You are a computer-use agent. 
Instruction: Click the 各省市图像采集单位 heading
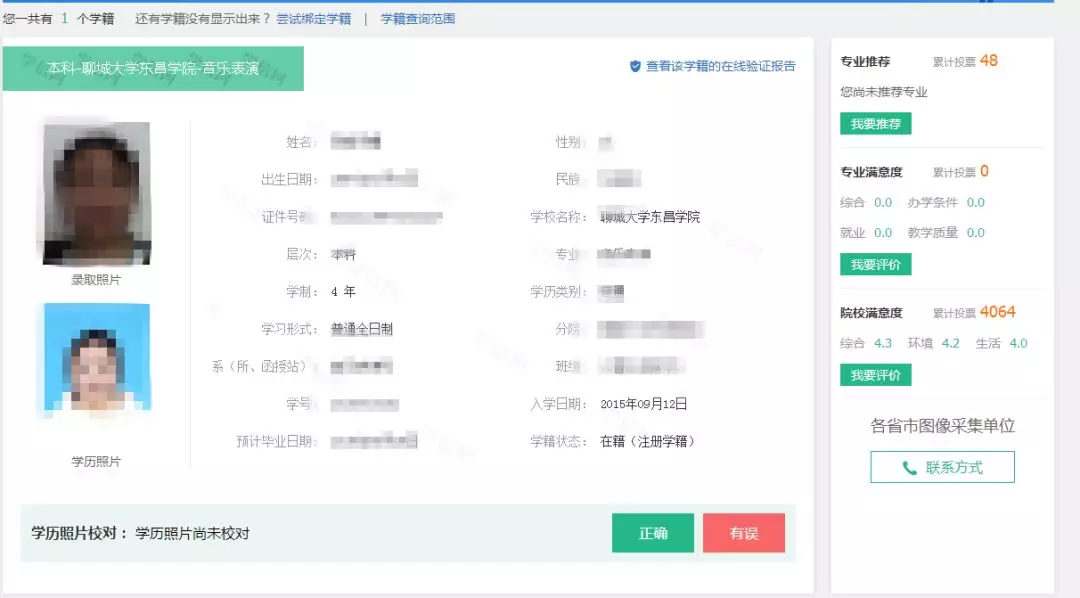[942, 426]
